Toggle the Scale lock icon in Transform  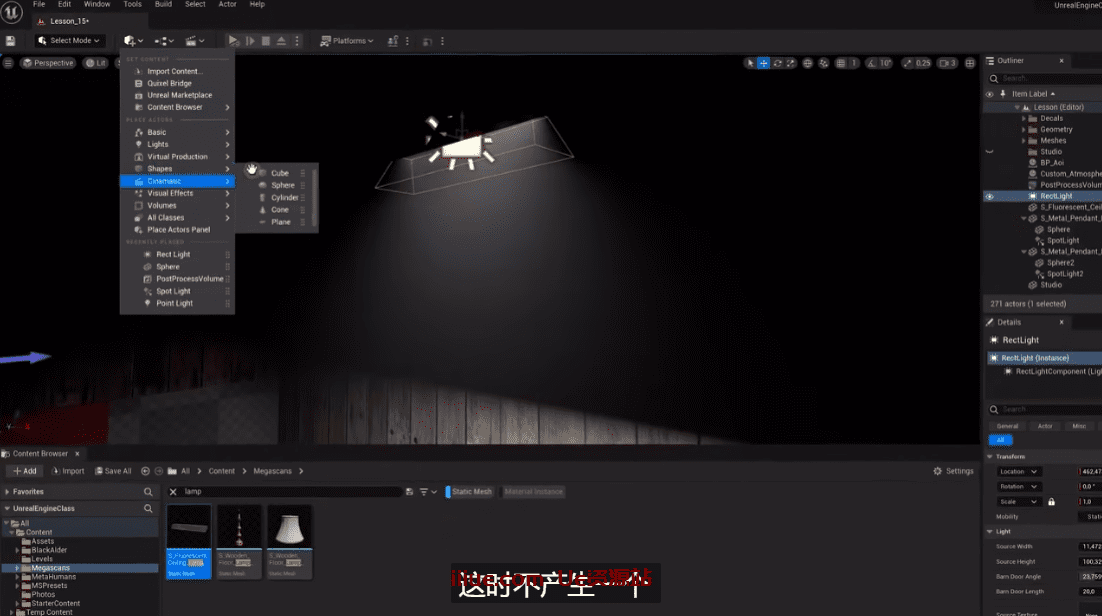[x=1051, y=502]
